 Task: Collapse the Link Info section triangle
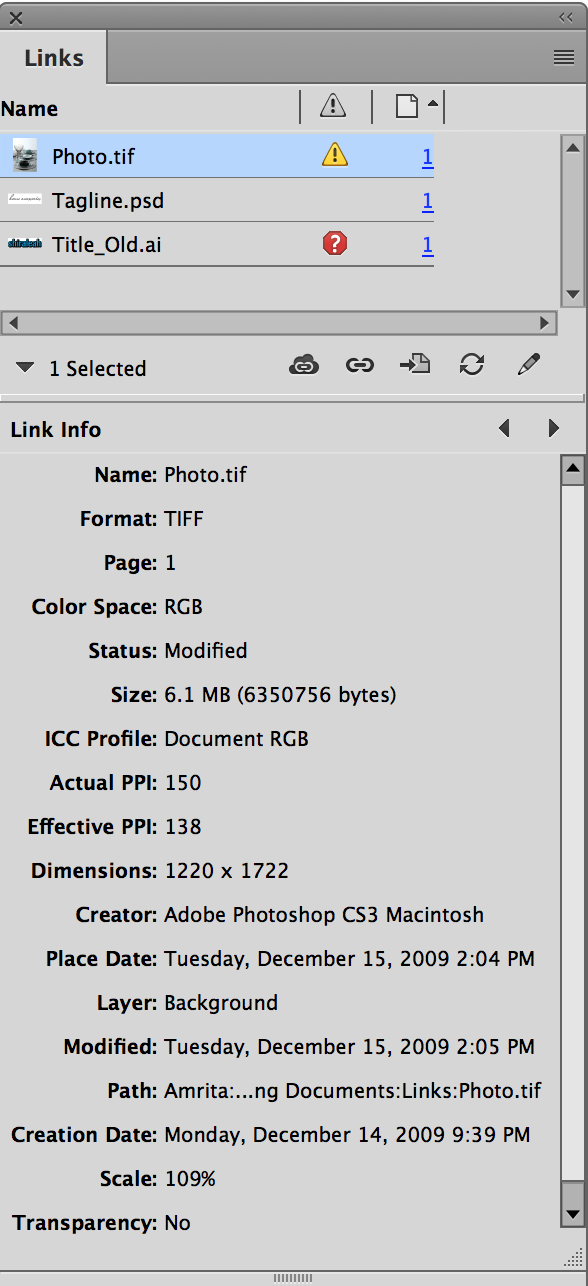[x=23, y=367]
